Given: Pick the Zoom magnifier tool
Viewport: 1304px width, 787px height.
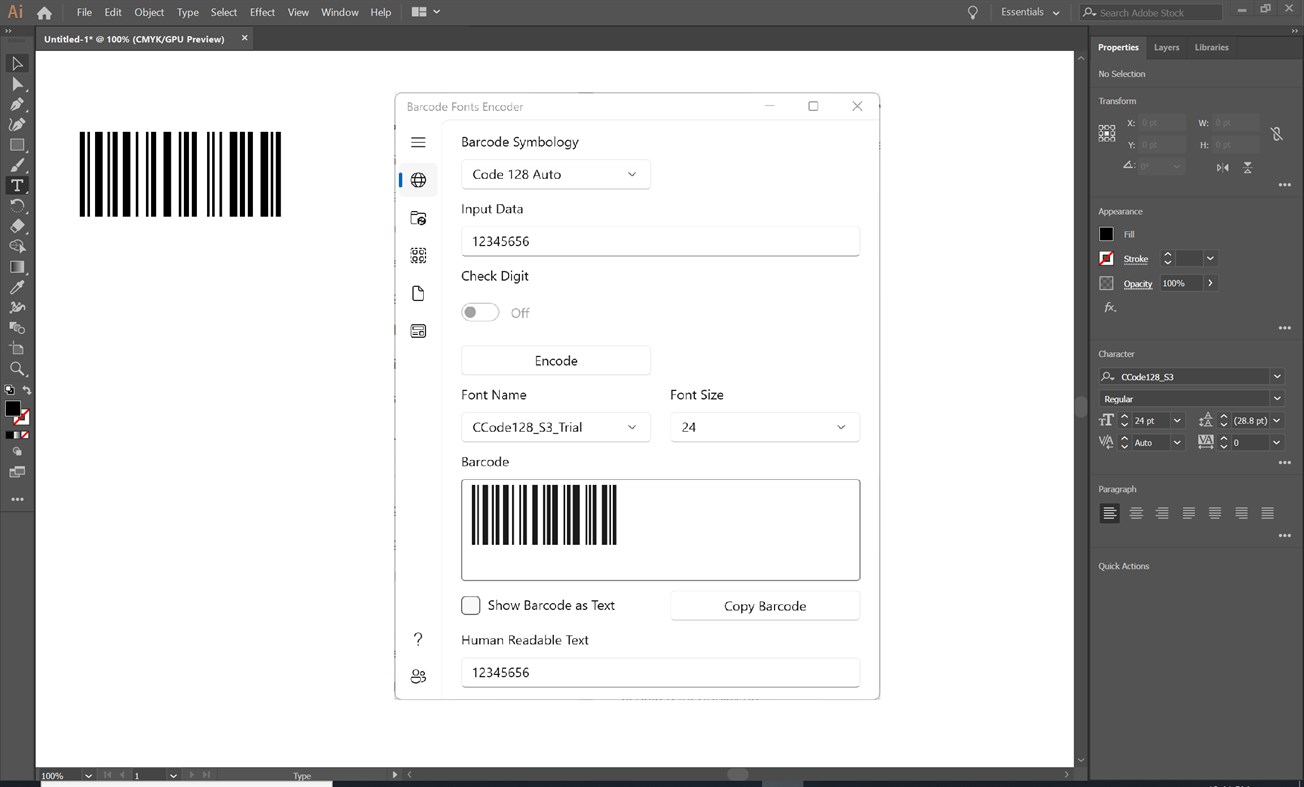Looking at the screenshot, I should tap(16, 368).
